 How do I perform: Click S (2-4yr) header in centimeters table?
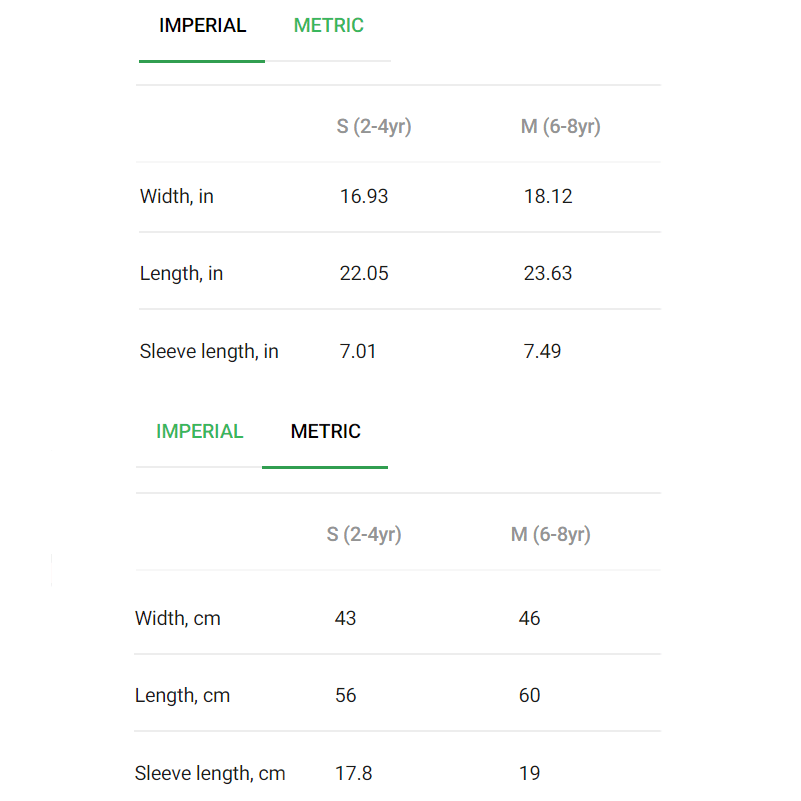364,535
